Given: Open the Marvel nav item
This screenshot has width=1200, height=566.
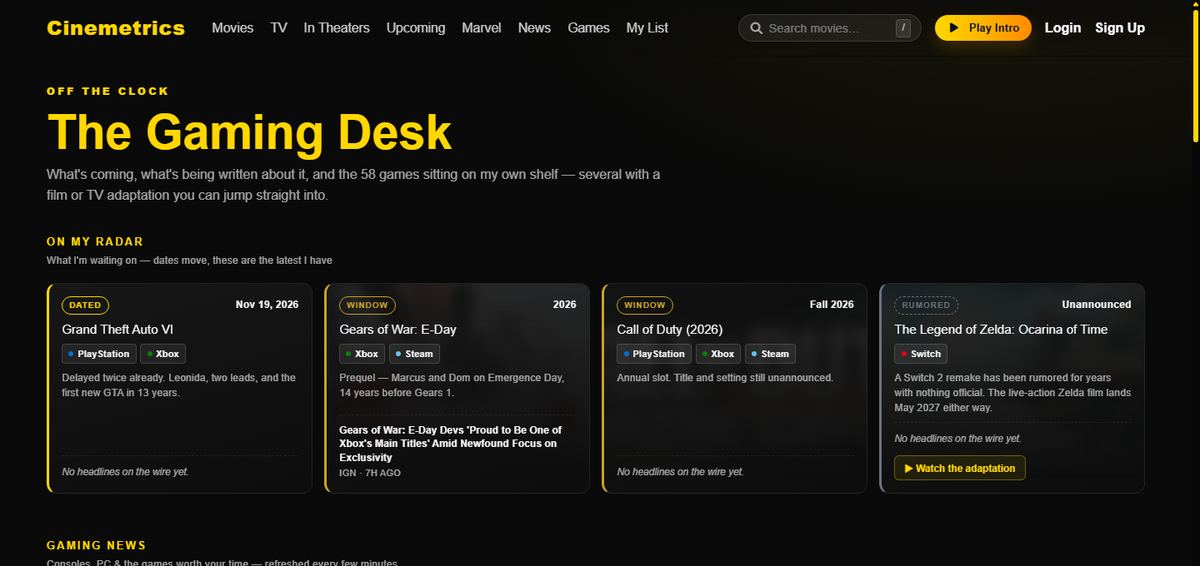Looking at the screenshot, I should [x=482, y=28].
